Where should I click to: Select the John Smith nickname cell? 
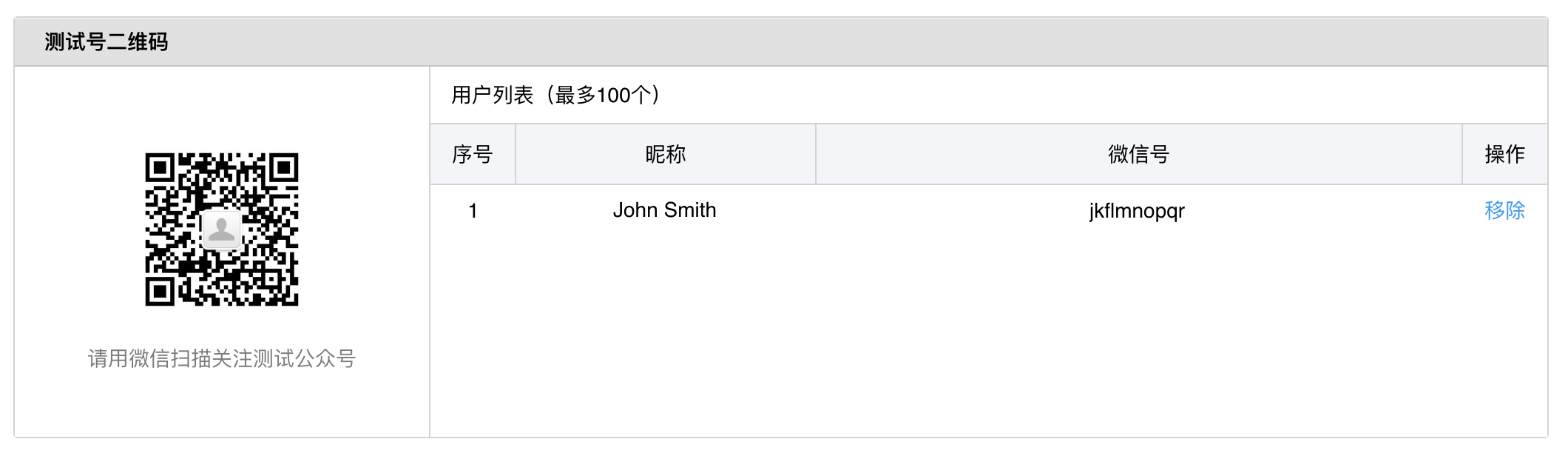tap(664, 211)
